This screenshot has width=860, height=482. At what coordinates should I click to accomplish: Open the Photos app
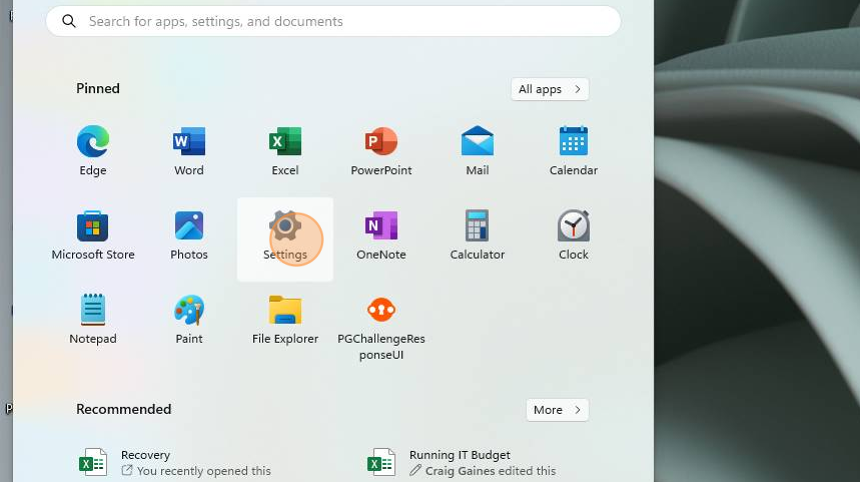(189, 235)
